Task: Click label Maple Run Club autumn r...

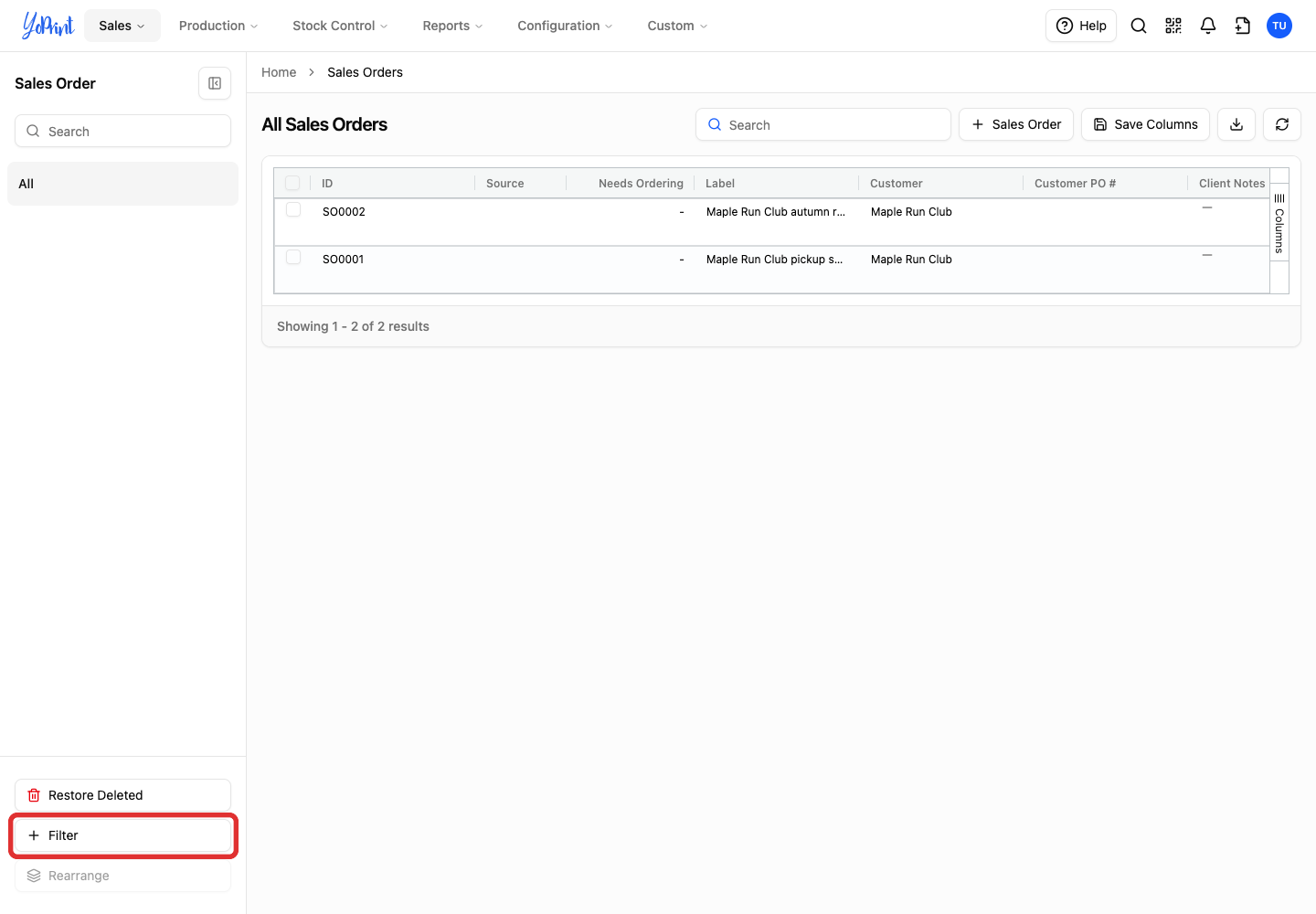Action: (x=776, y=211)
